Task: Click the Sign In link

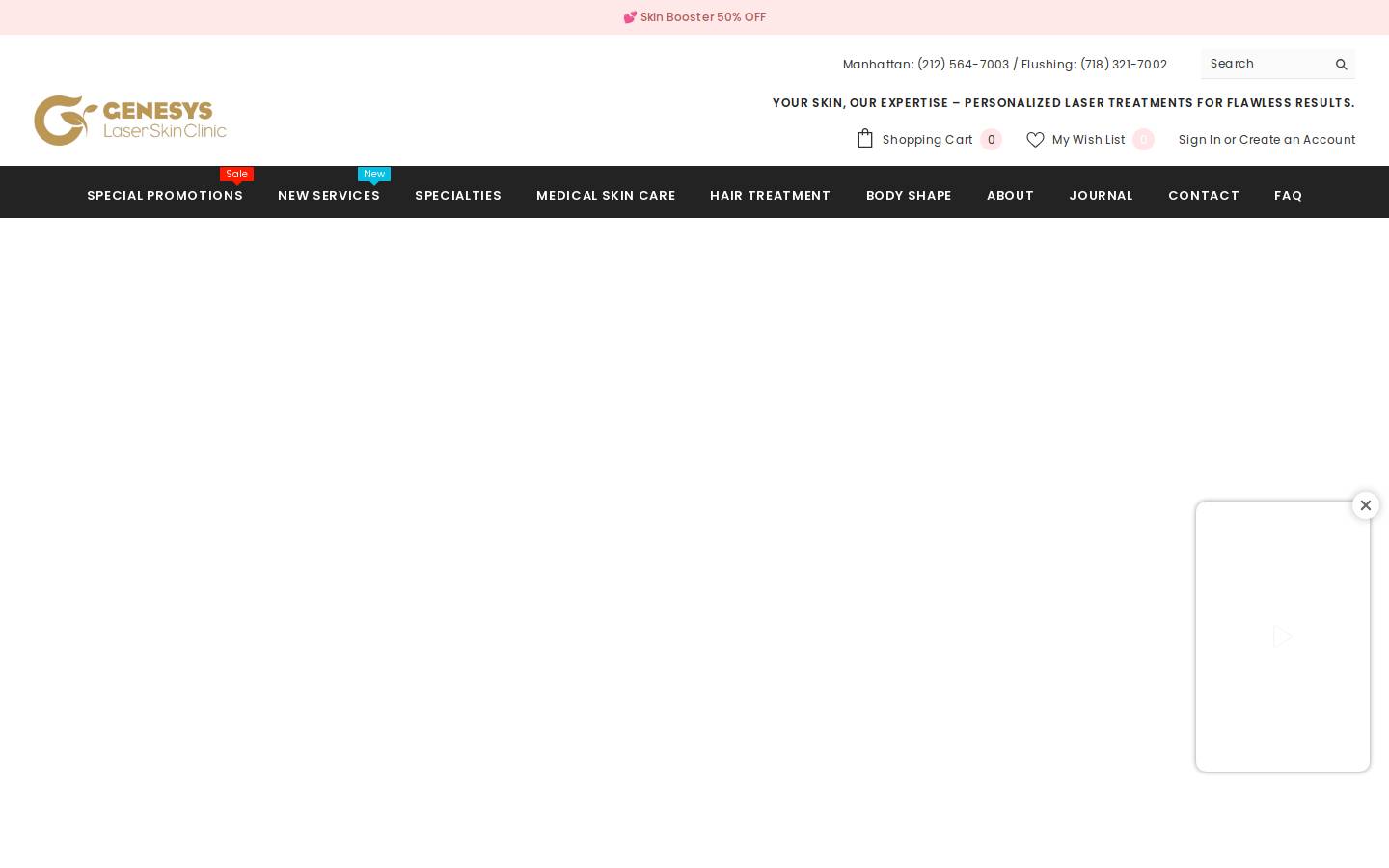Action: [x=1199, y=140]
